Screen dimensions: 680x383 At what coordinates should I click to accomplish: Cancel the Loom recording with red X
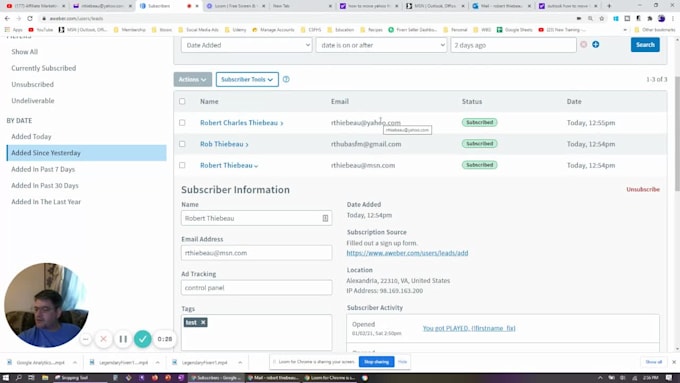[103, 339]
